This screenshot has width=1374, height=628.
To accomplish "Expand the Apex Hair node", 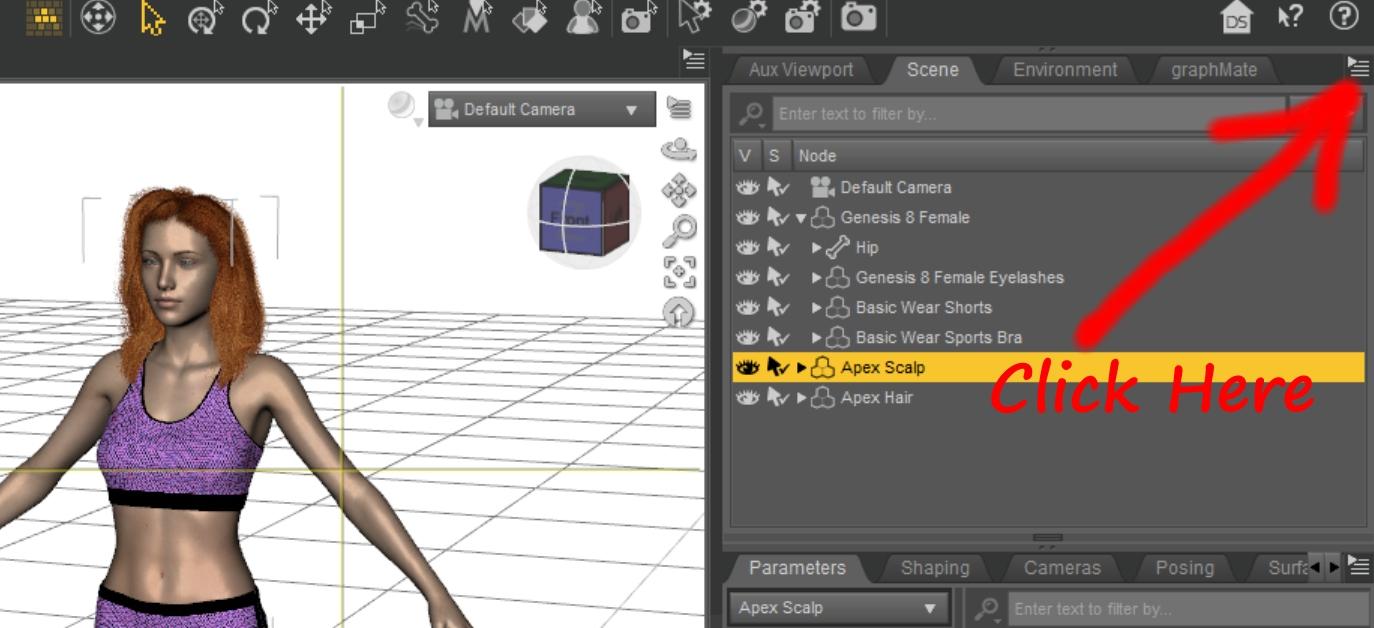I will (802, 397).
